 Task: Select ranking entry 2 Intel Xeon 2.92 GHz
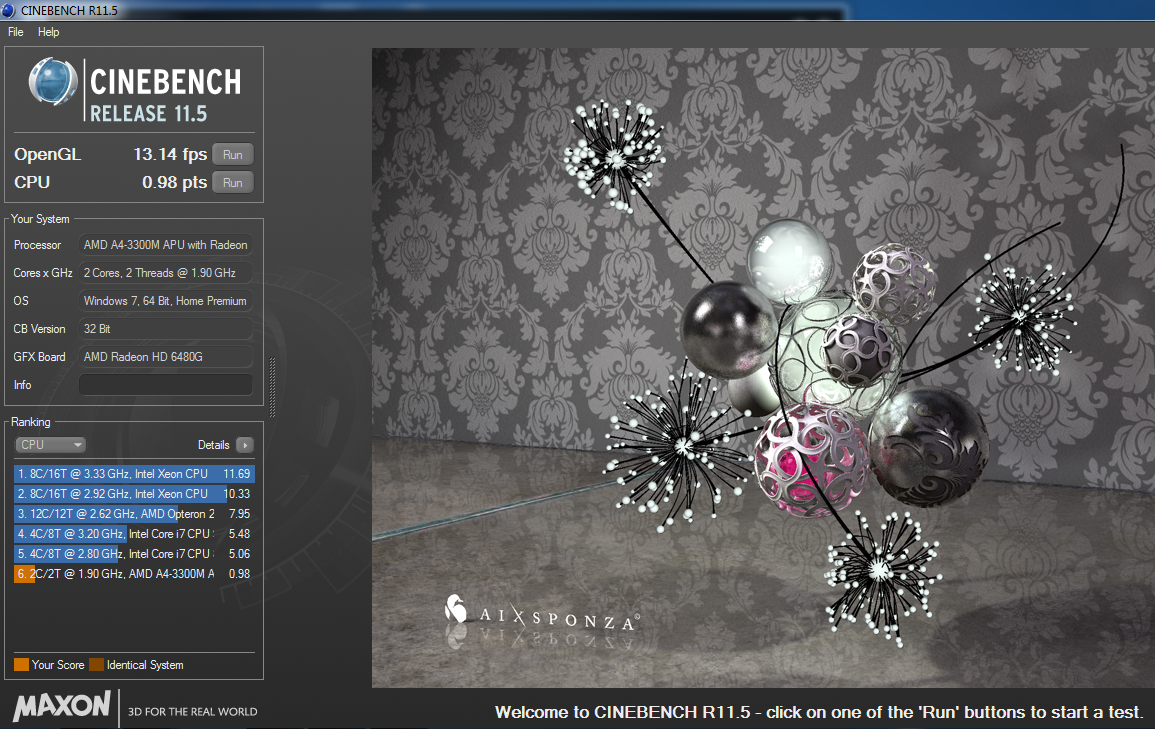click(134, 493)
